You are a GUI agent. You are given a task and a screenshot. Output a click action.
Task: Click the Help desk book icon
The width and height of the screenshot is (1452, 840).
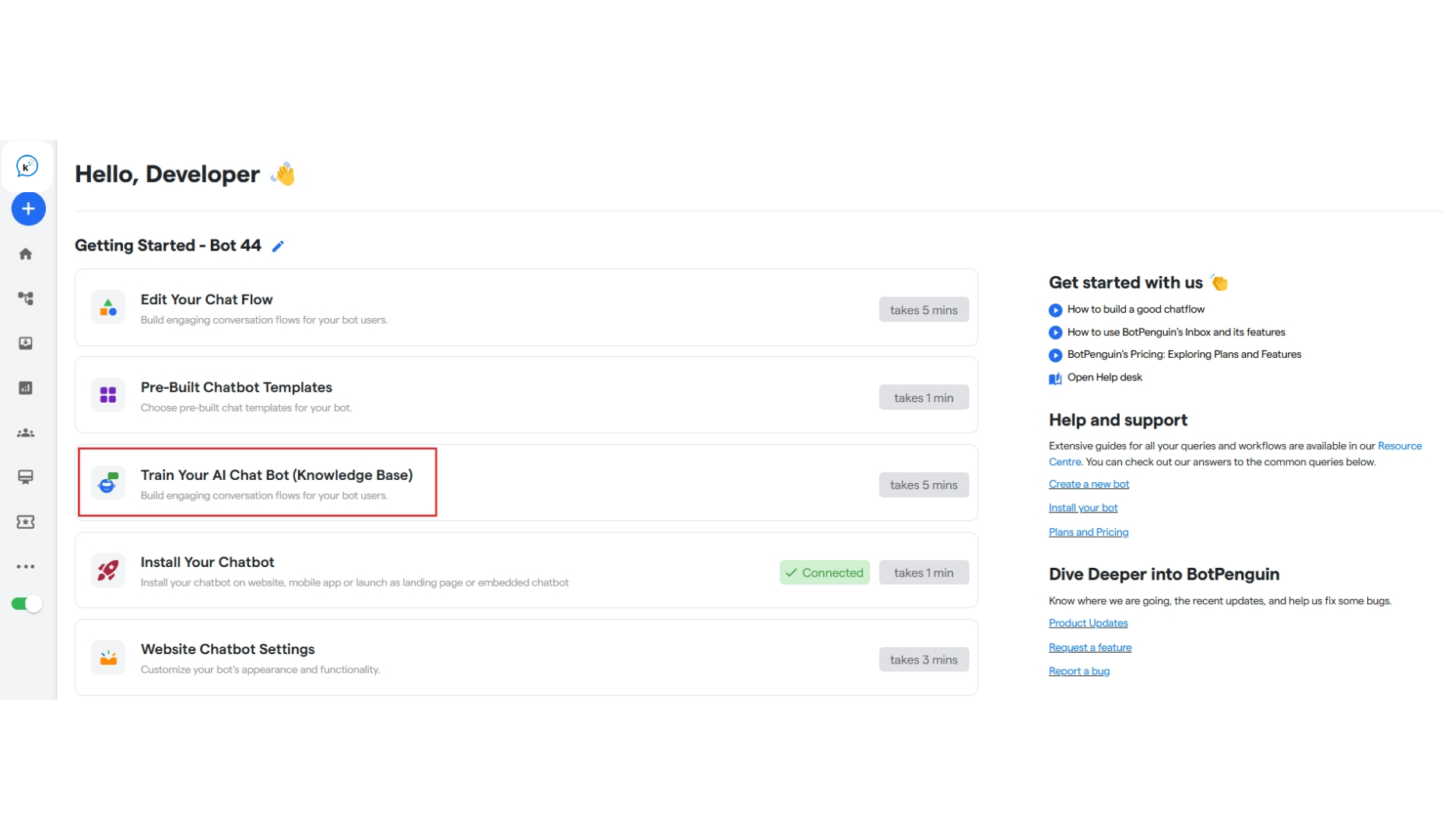coord(1055,379)
